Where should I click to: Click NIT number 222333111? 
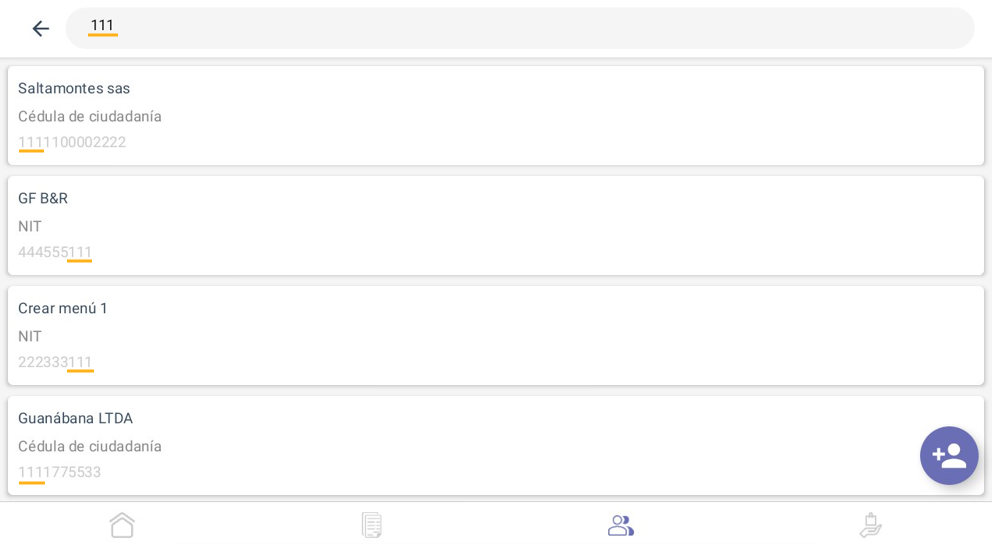55,362
